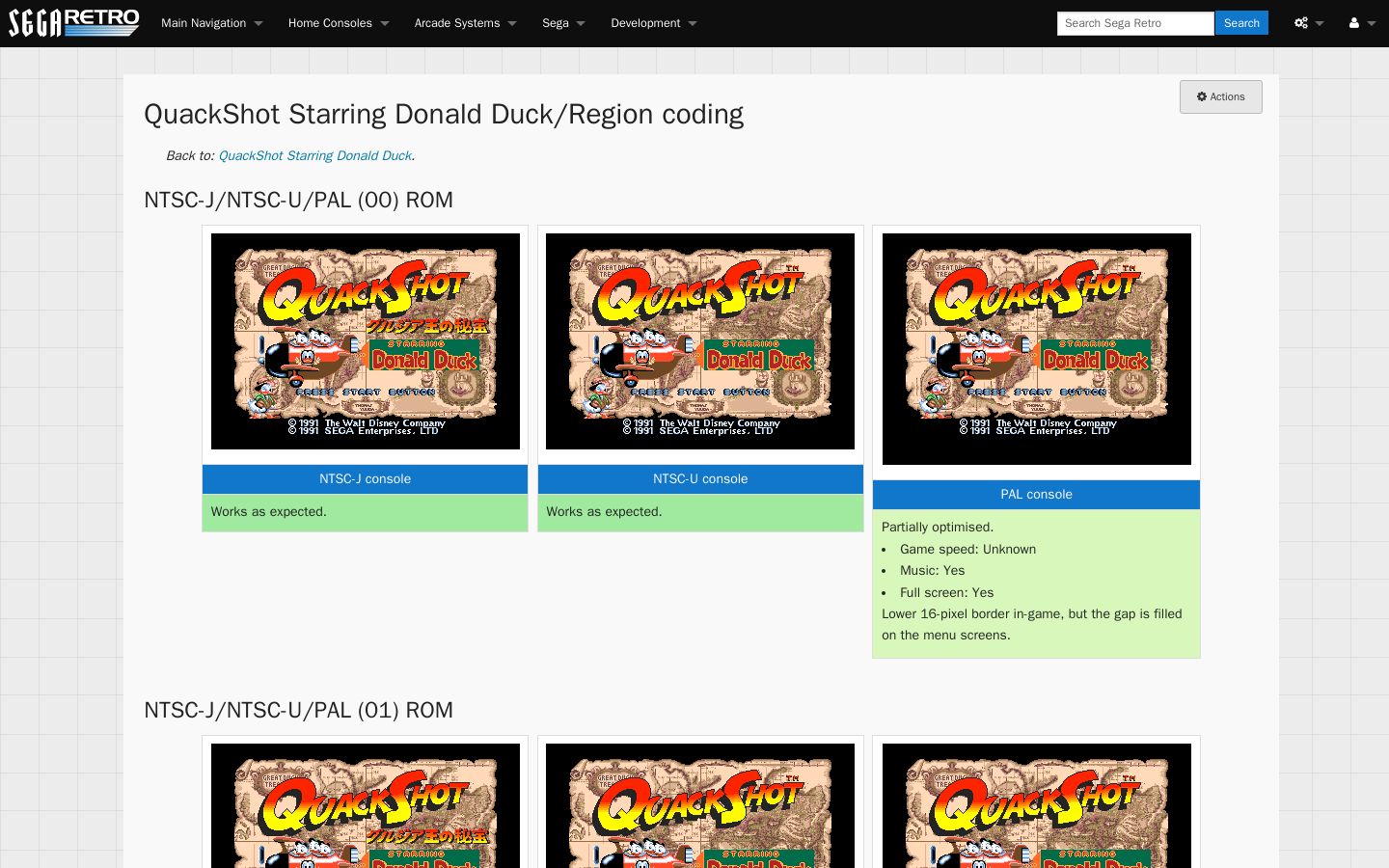
Task: Click the 'Lower 16-pixel border in-game' note
Action: point(1032,625)
